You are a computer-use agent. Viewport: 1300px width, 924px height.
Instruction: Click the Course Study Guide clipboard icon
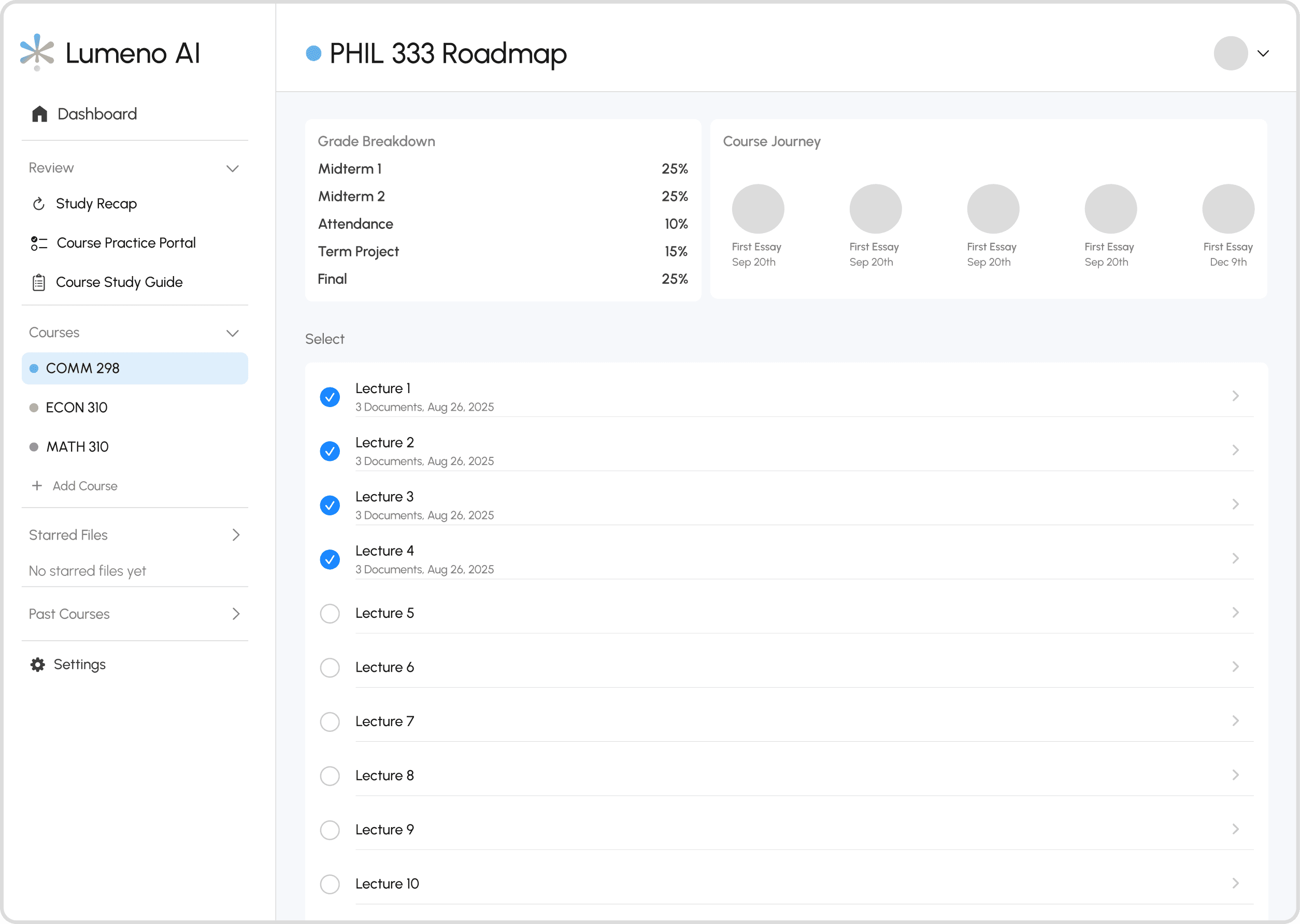(x=39, y=282)
